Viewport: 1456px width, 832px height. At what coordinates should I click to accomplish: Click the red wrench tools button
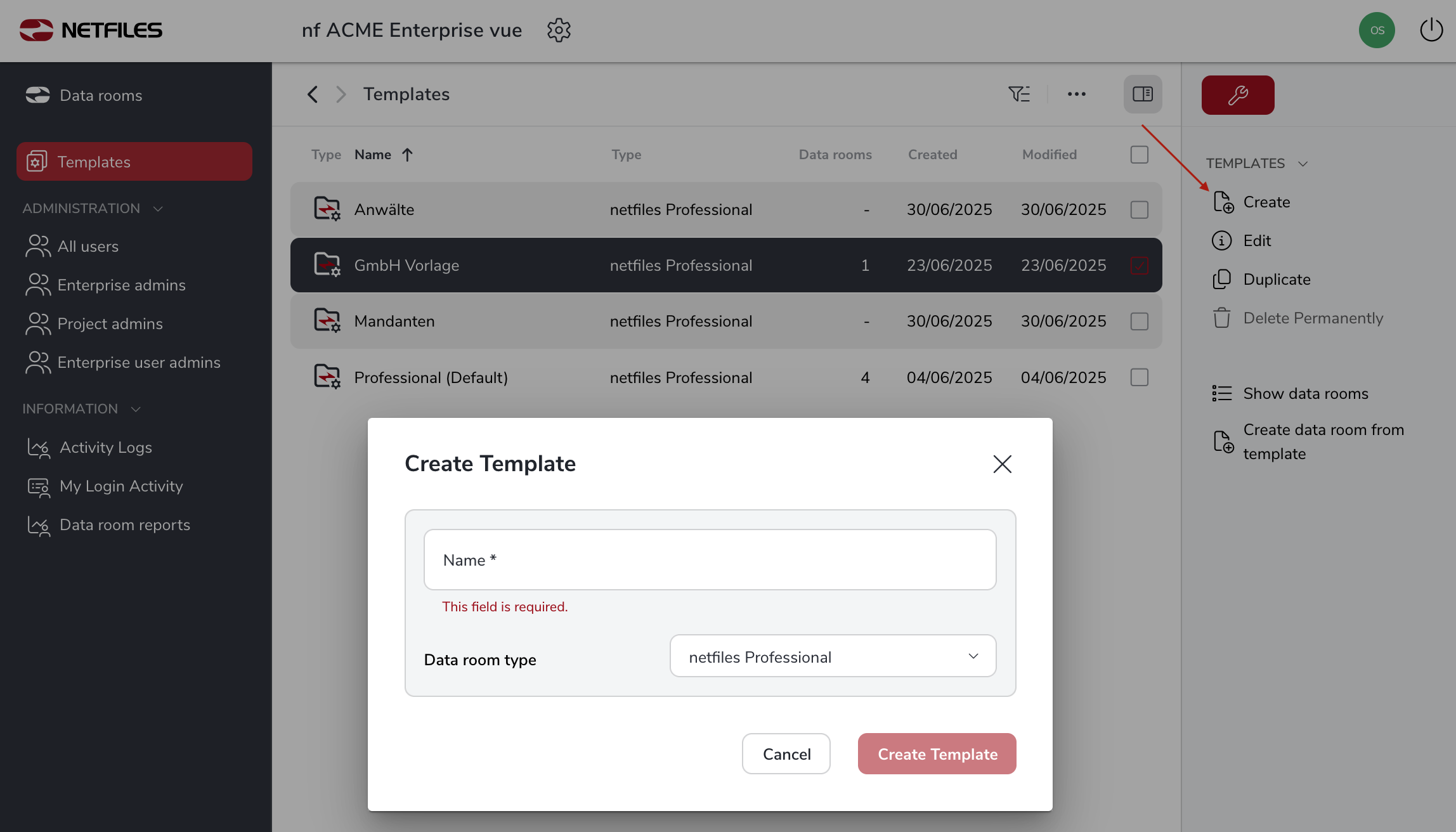click(x=1237, y=95)
